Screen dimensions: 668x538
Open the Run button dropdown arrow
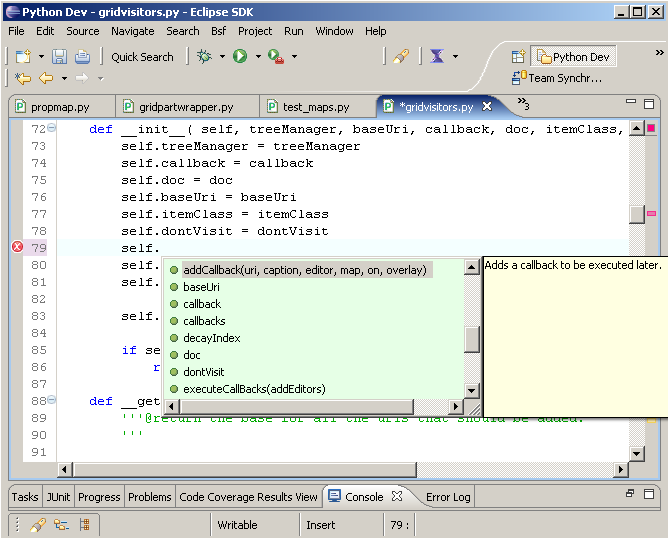click(x=257, y=57)
